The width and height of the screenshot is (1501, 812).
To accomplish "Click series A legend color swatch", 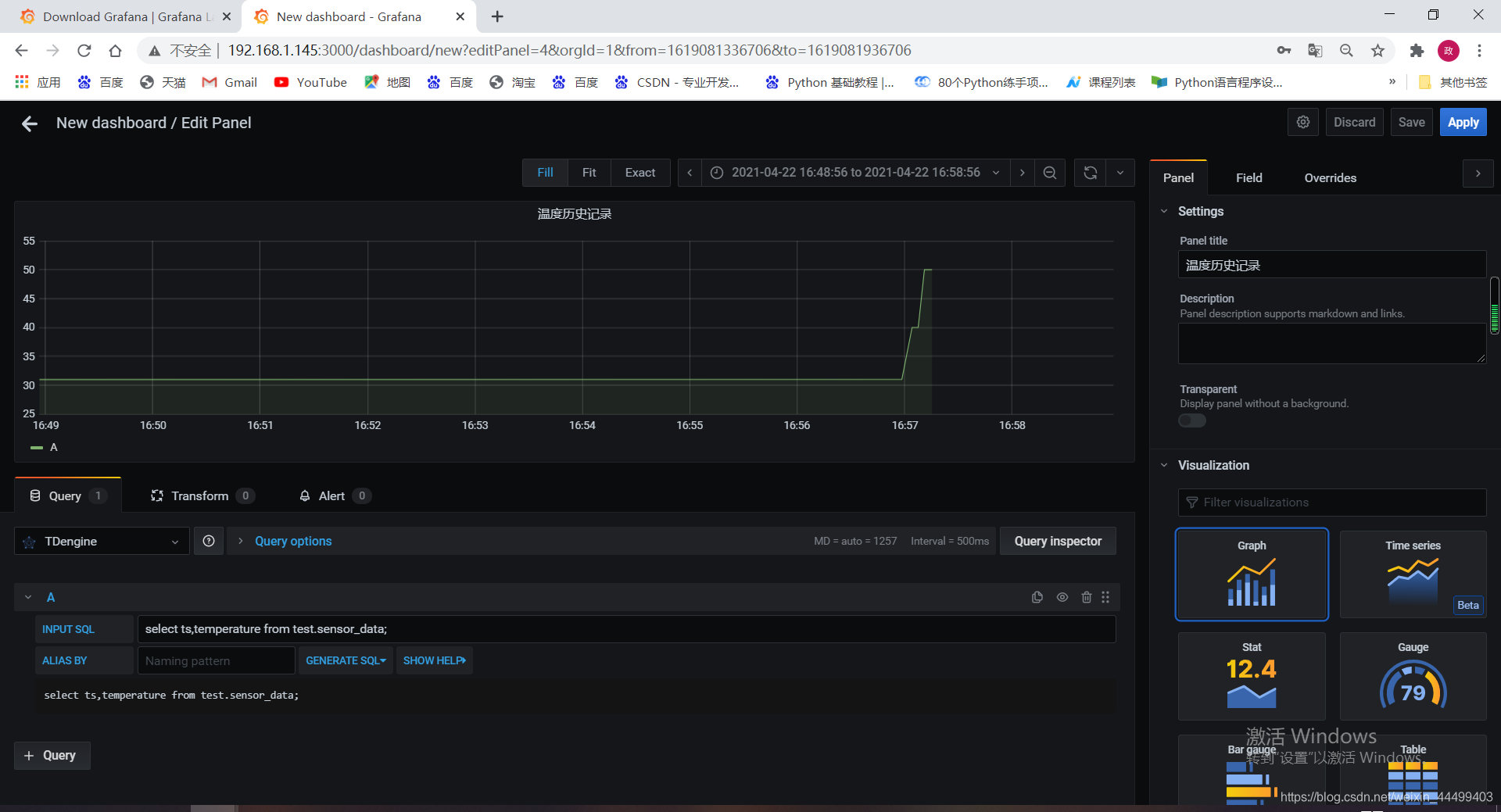I will pyautogui.click(x=37, y=448).
